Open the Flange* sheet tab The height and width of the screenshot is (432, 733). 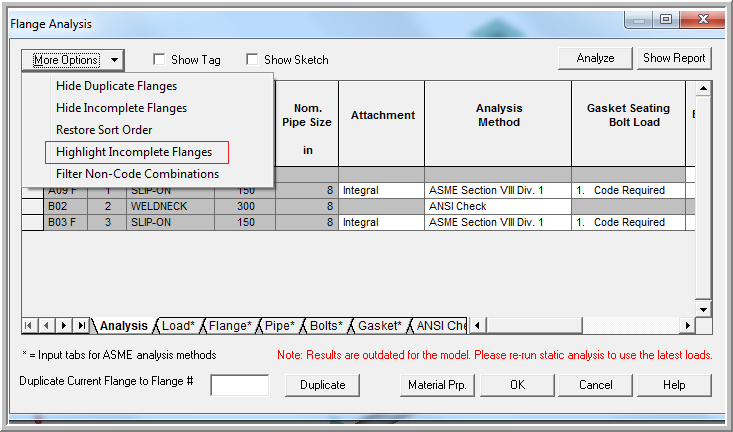tap(230, 326)
